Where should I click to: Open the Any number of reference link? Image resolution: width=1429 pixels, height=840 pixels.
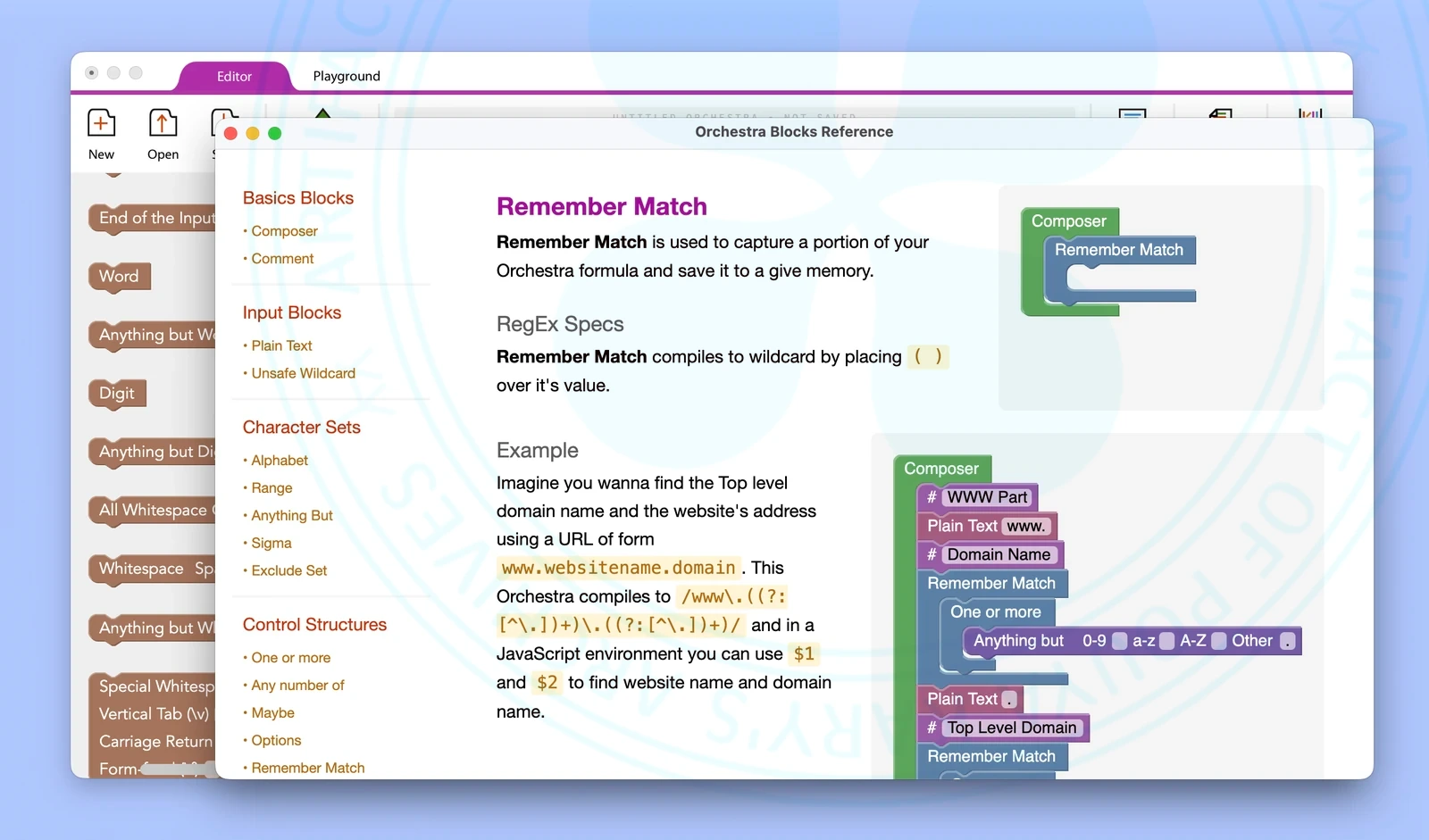pyautogui.click(x=297, y=686)
